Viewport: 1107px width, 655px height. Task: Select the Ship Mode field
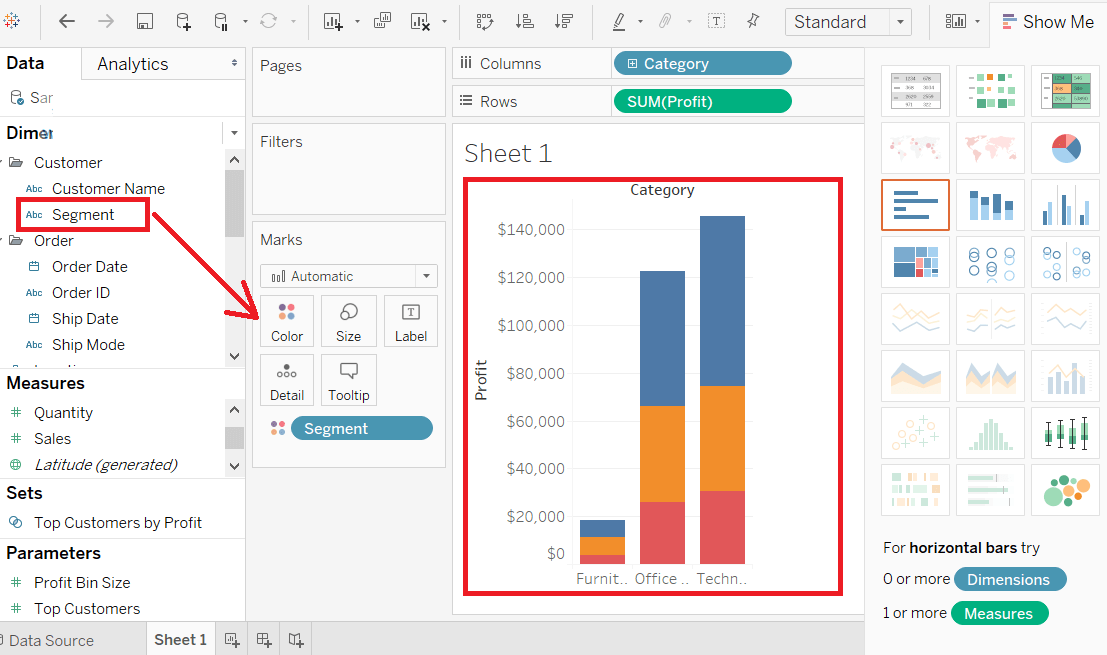[88, 344]
